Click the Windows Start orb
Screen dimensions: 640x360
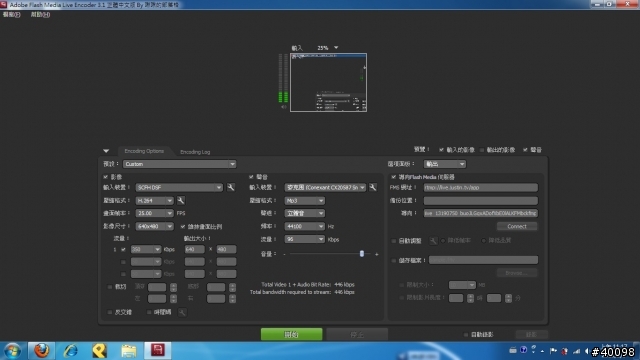pos(13,351)
